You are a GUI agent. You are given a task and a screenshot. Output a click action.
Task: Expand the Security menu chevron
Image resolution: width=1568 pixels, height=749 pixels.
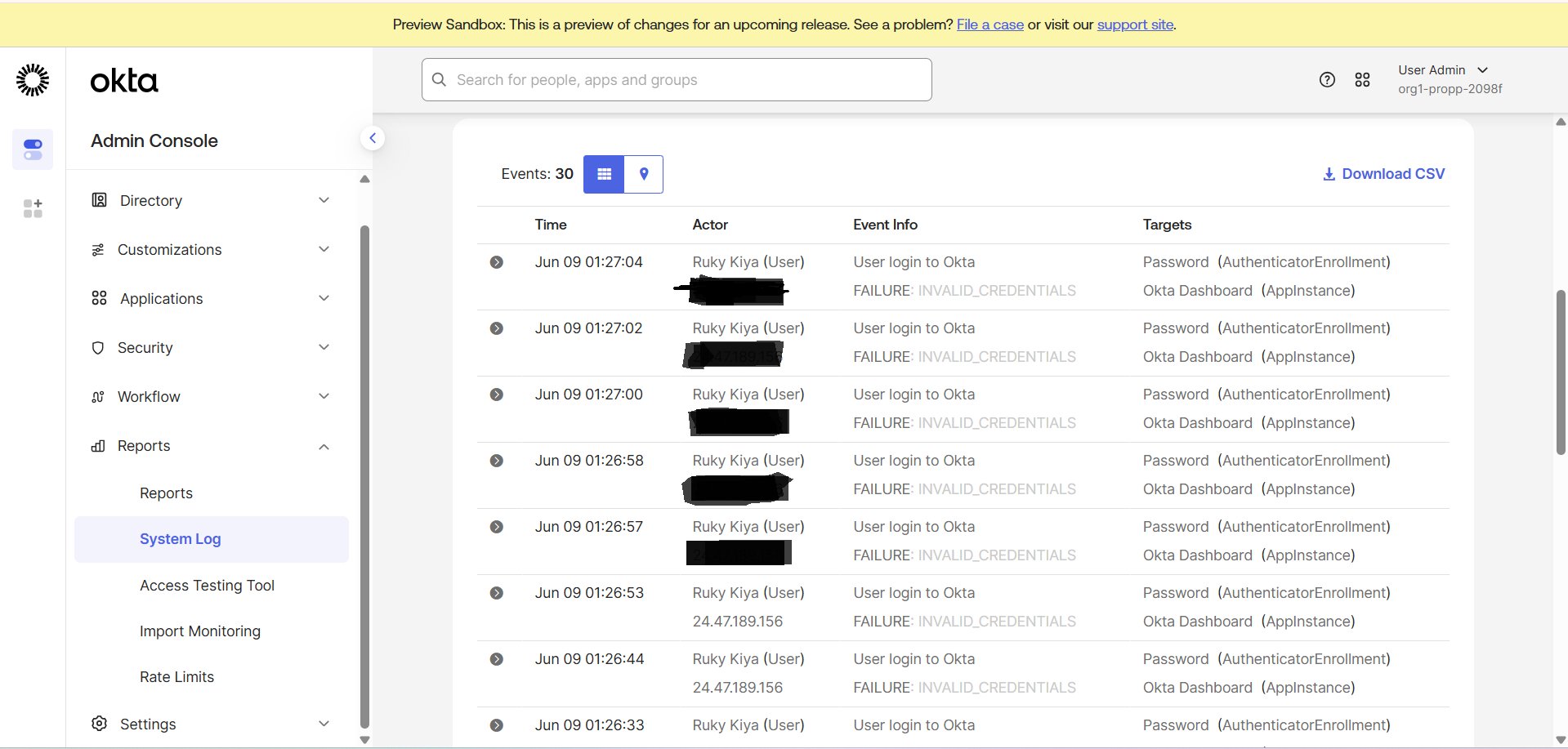click(324, 347)
